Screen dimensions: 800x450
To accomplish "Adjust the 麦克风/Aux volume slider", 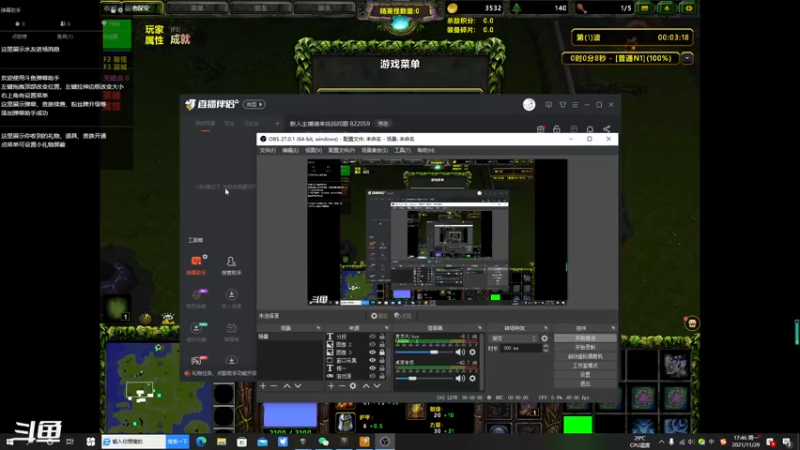I will click(x=424, y=352).
